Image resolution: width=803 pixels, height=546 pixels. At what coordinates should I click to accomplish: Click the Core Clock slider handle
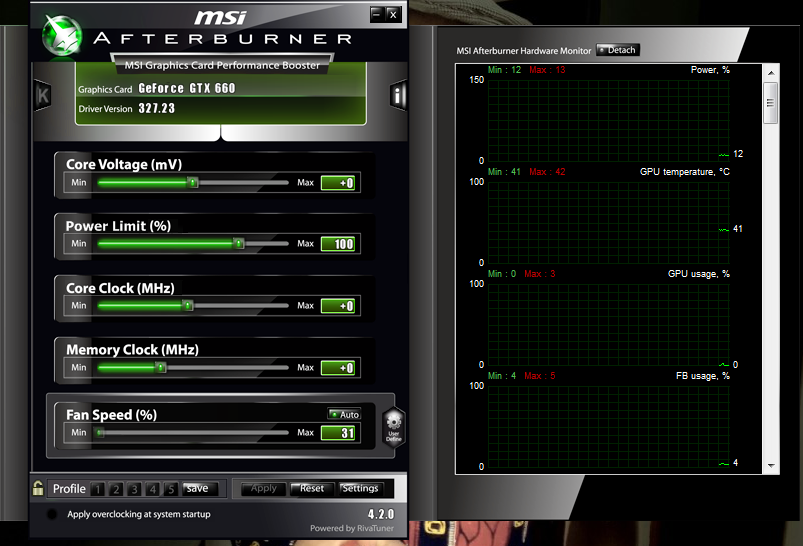(187, 306)
